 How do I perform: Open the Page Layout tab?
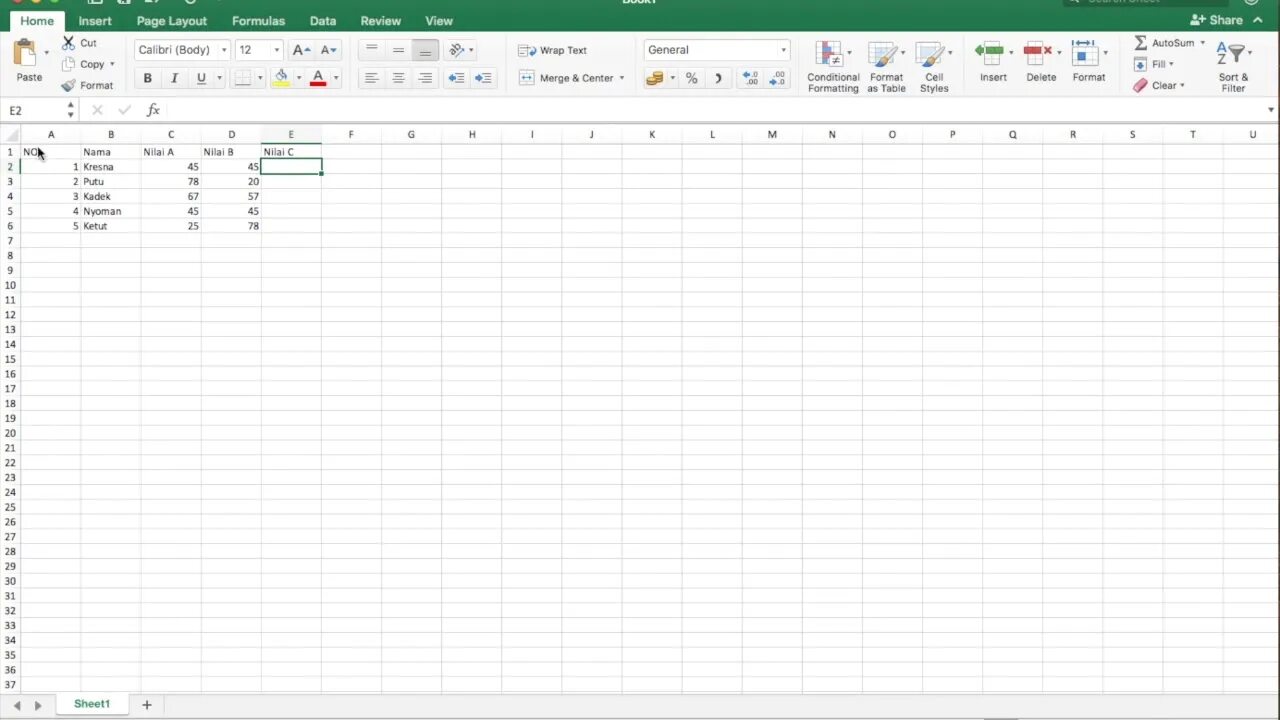(x=171, y=20)
